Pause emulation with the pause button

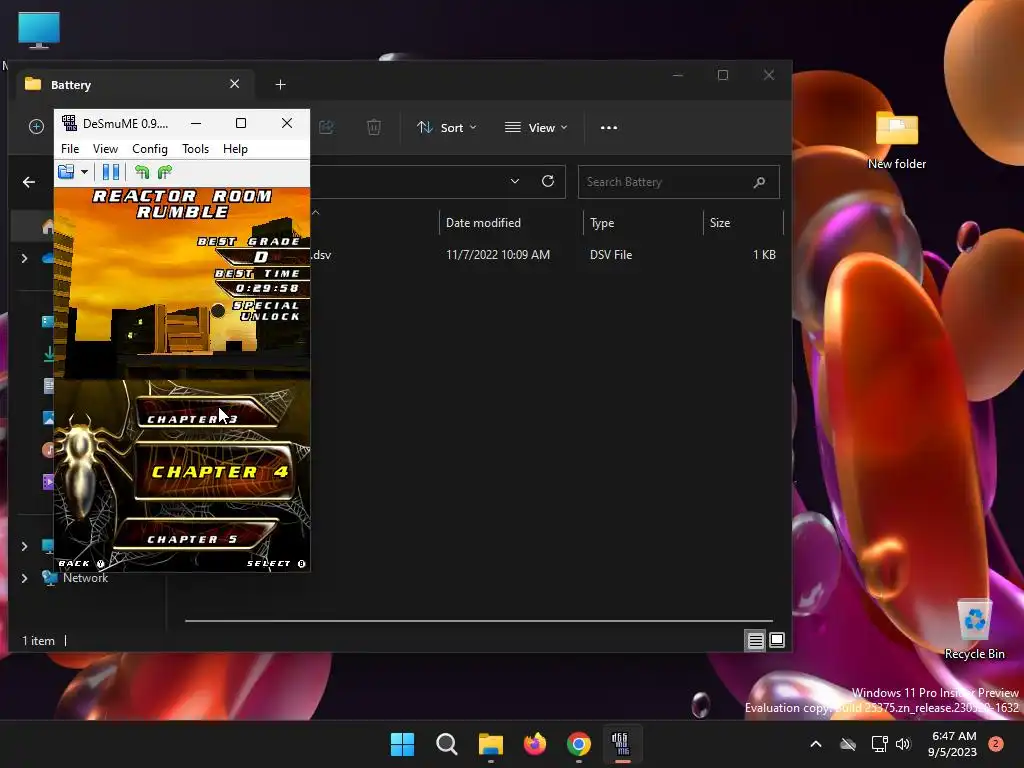pyautogui.click(x=110, y=172)
